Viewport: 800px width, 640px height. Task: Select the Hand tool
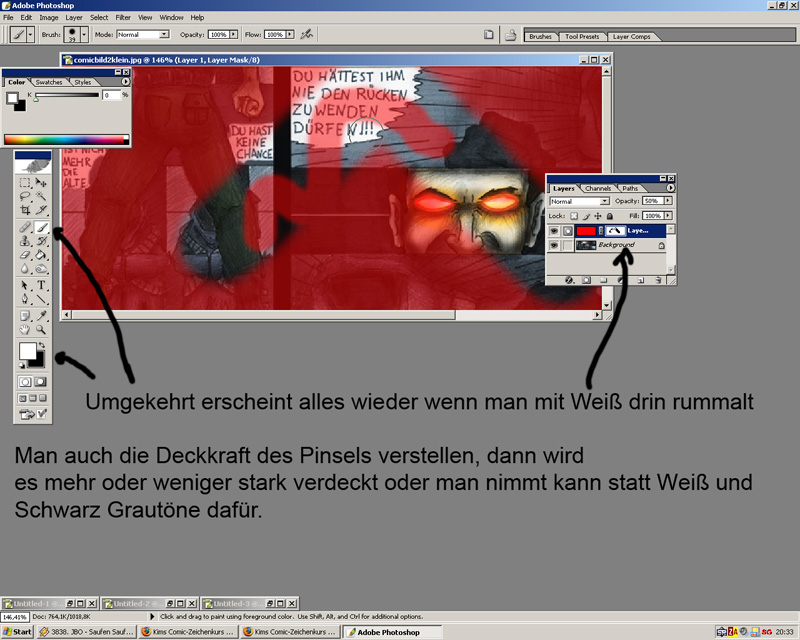click(x=25, y=329)
